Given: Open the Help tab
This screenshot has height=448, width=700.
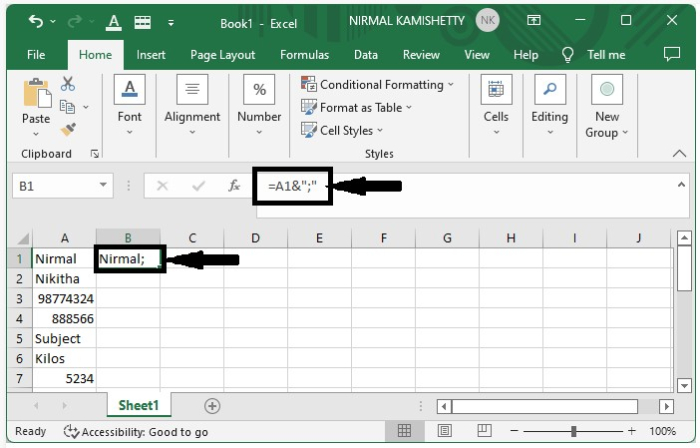Looking at the screenshot, I should (525, 55).
